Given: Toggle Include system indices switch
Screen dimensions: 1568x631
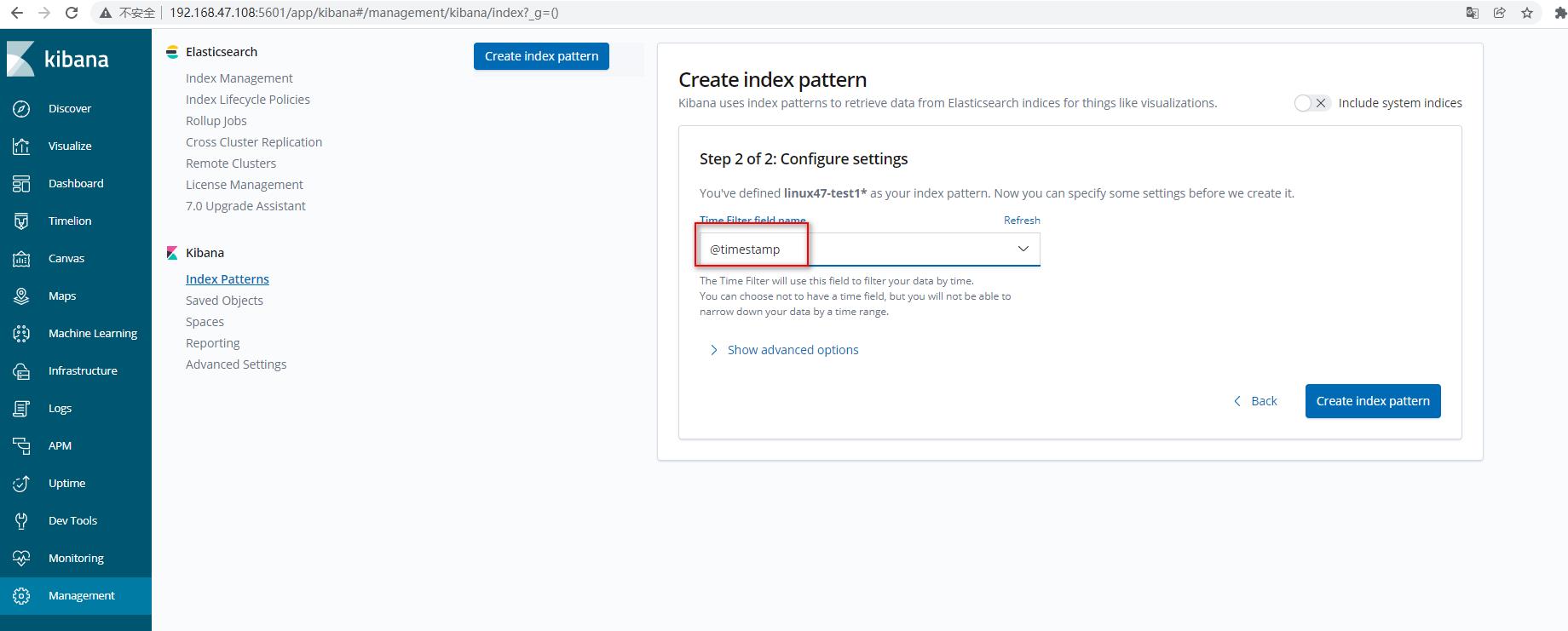Looking at the screenshot, I should coord(1311,103).
